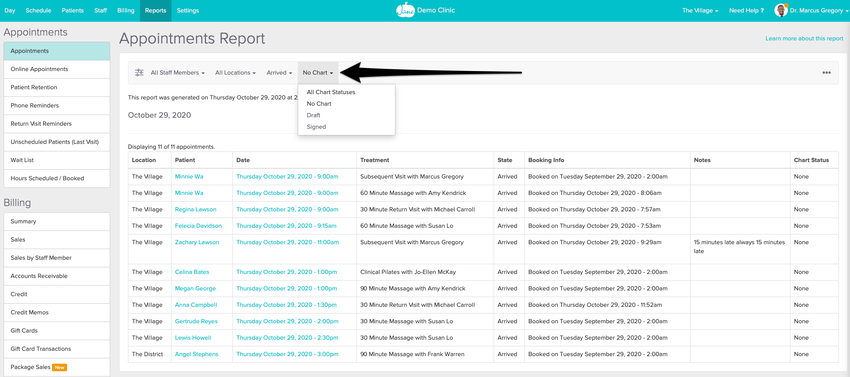Toggle the No Chart status dropdown
This screenshot has width=850, height=377.
click(x=318, y=73)
